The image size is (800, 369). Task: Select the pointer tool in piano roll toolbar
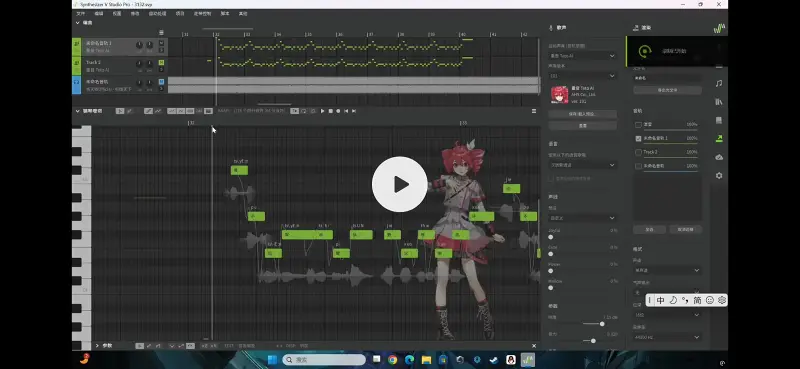click(x=119, y=111)
